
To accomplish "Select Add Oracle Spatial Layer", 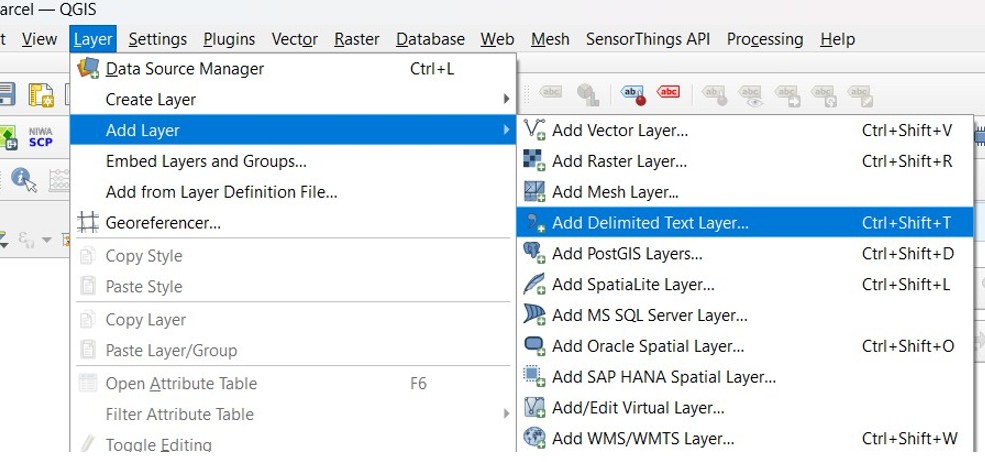I will pos(745,346).
